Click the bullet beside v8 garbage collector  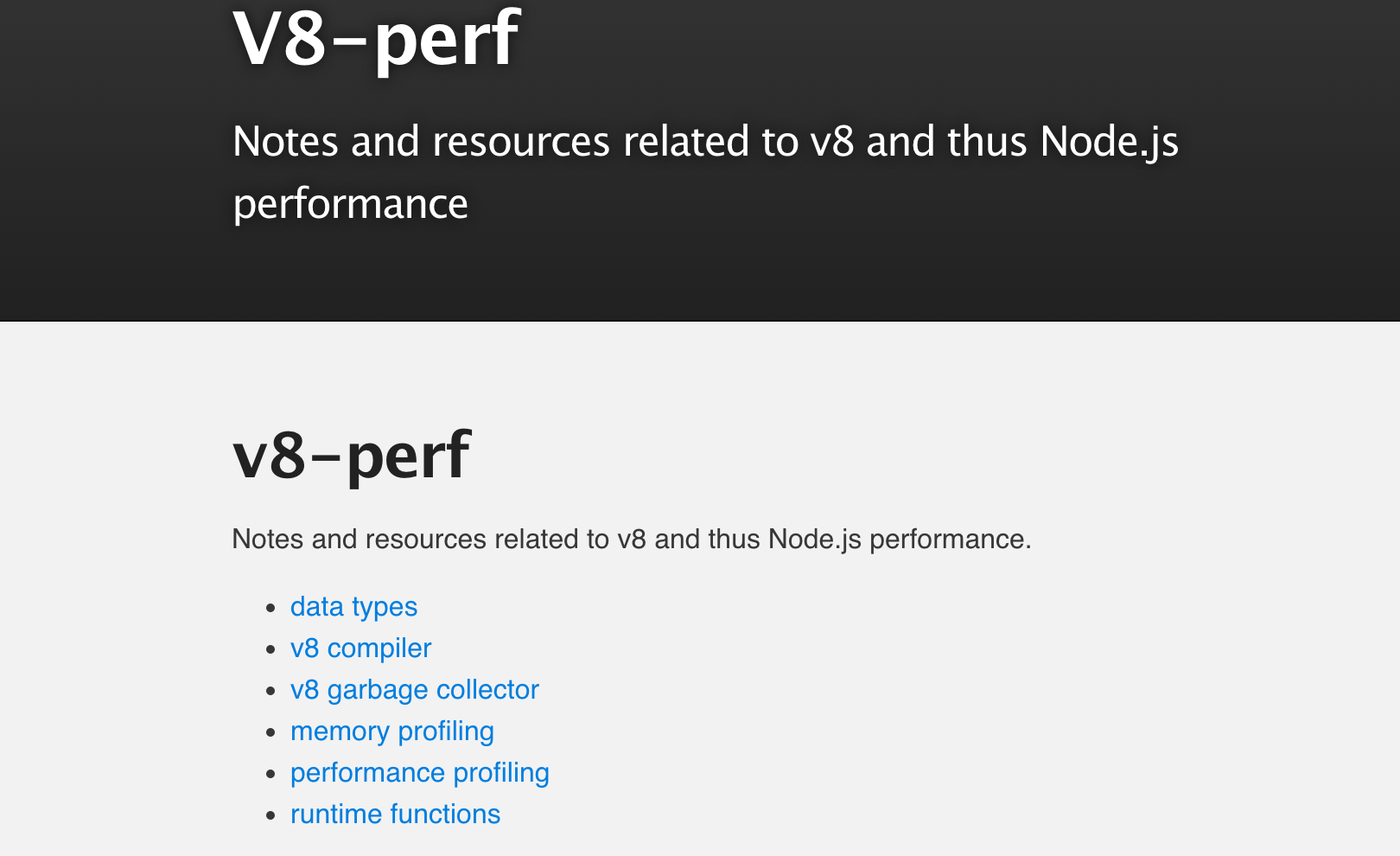271,691
